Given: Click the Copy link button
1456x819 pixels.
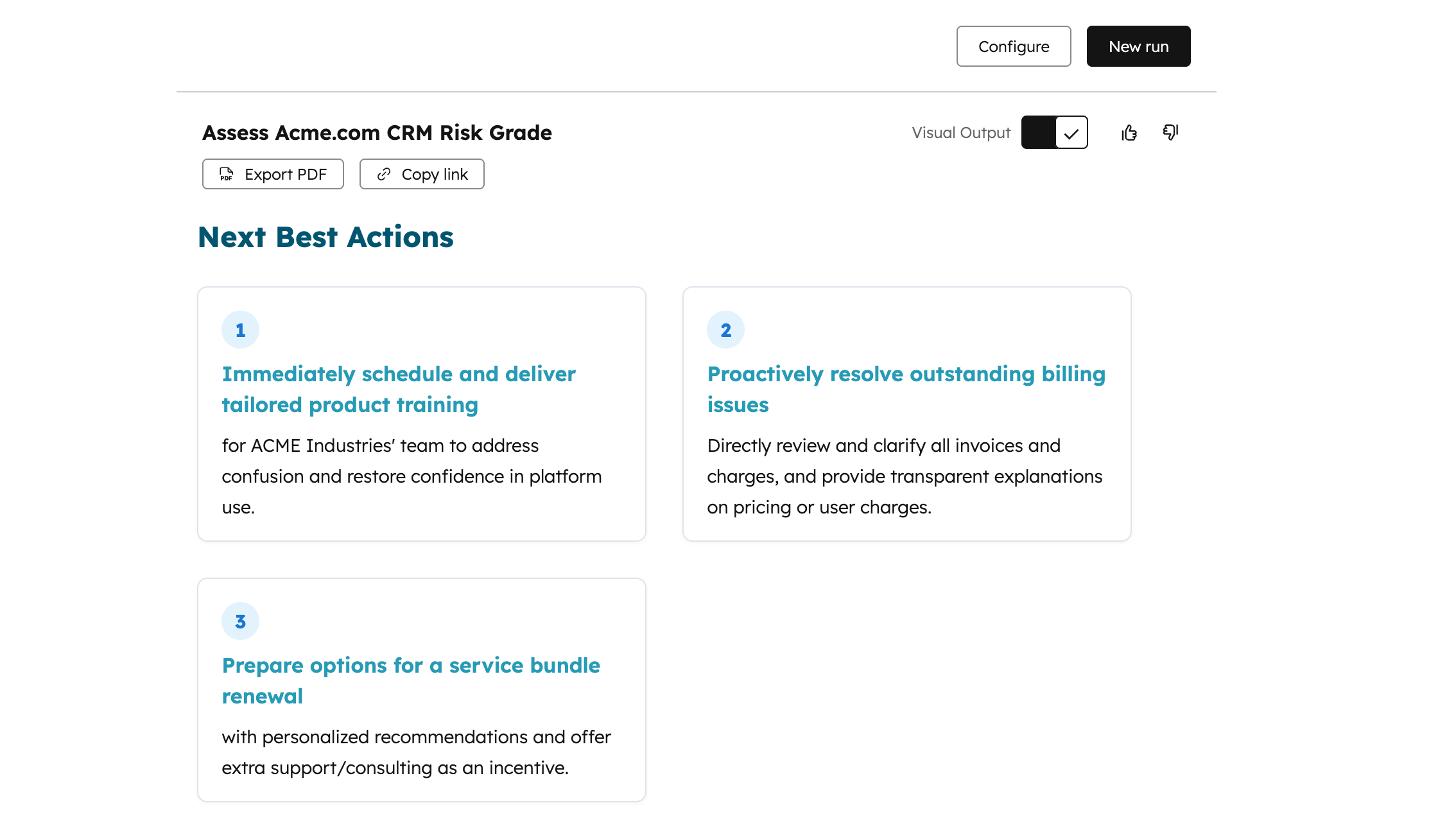Looking at the screenshot, I should point(422,174).
